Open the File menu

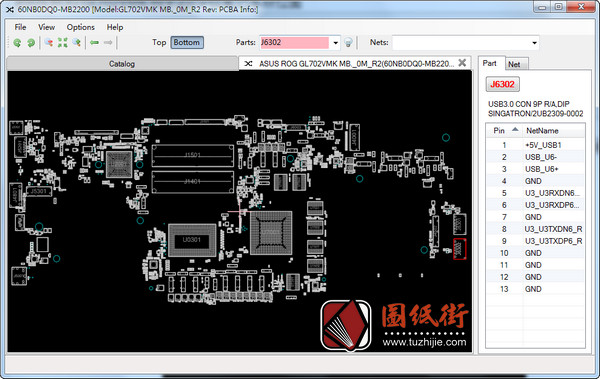point(20,27)
